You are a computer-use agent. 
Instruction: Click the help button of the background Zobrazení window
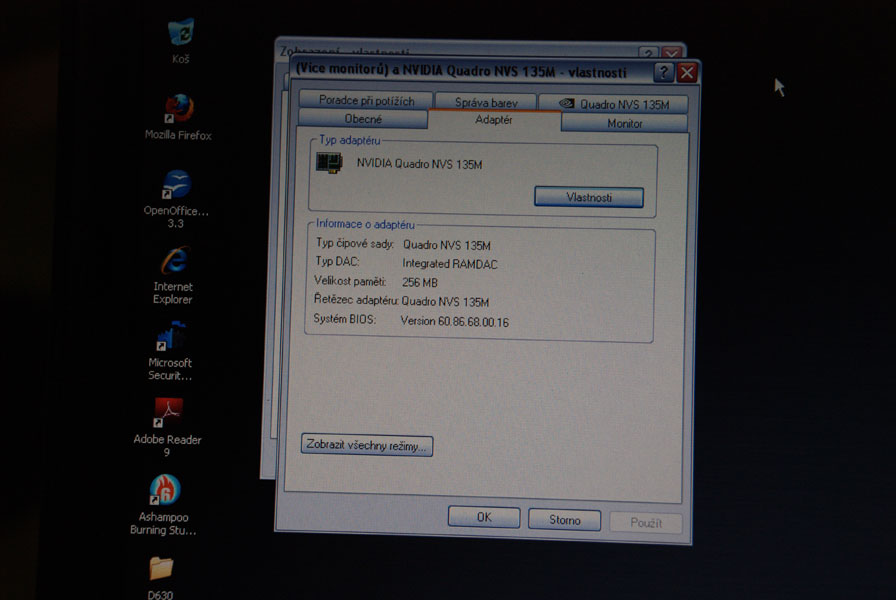point(647,53)
